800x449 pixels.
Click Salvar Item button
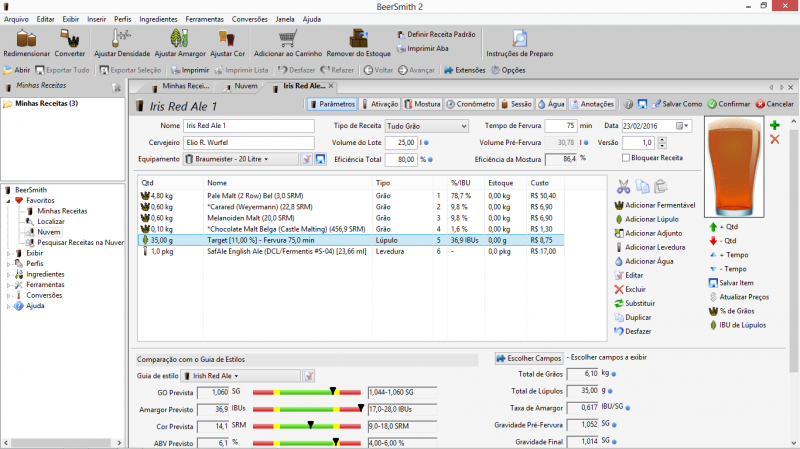731,283
